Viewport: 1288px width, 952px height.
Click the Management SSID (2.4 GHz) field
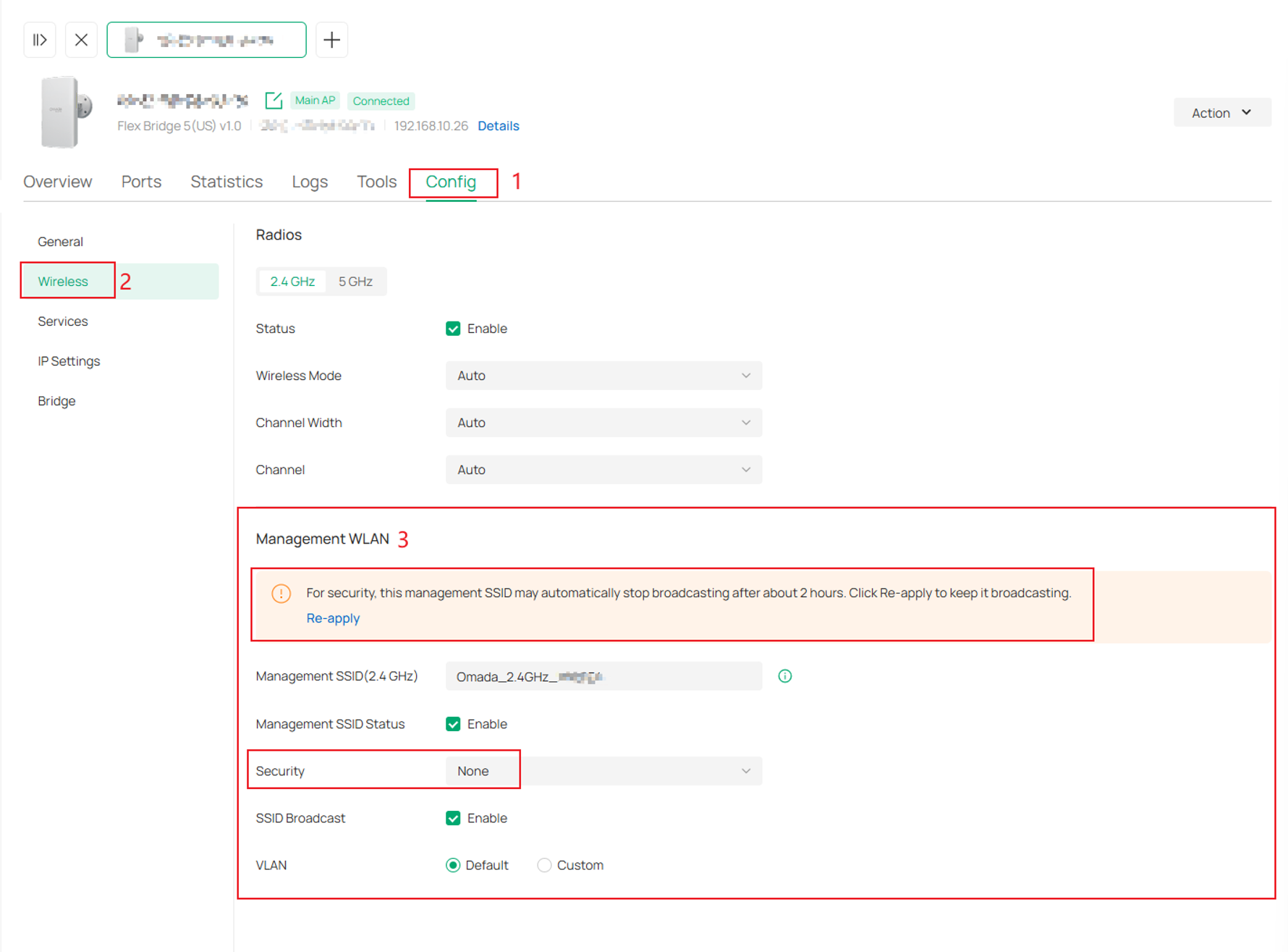(x=603, y=676)
